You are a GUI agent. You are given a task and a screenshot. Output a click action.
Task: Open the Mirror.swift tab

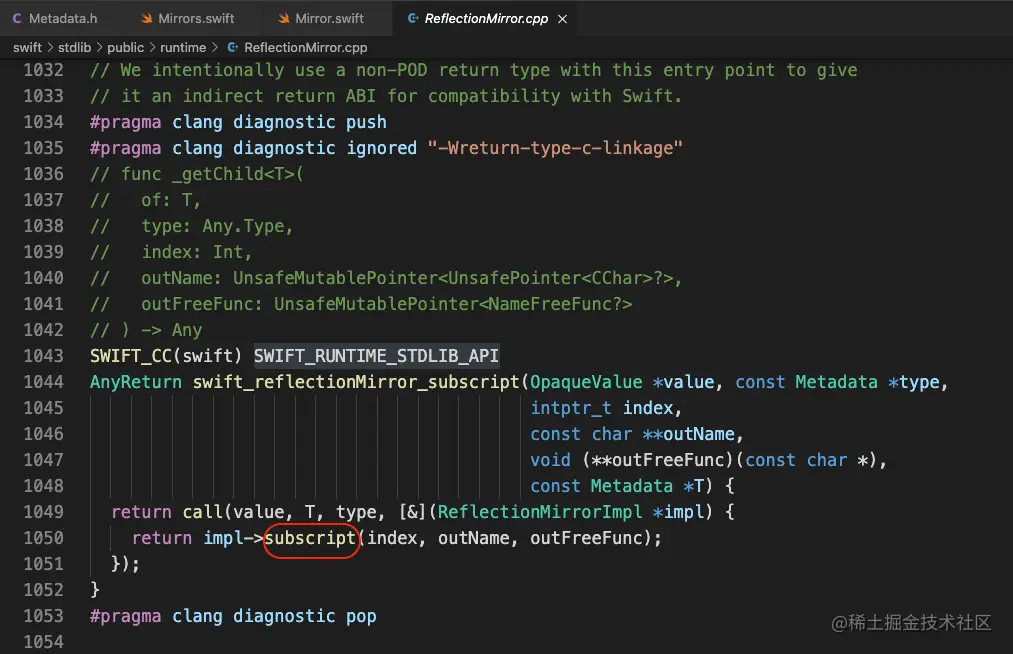tap(329, 18)
